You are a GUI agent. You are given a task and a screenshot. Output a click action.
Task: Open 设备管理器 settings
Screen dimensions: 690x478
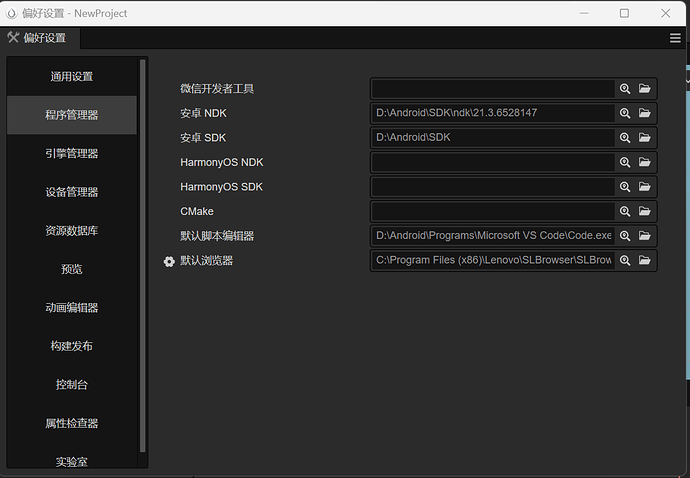72,192
